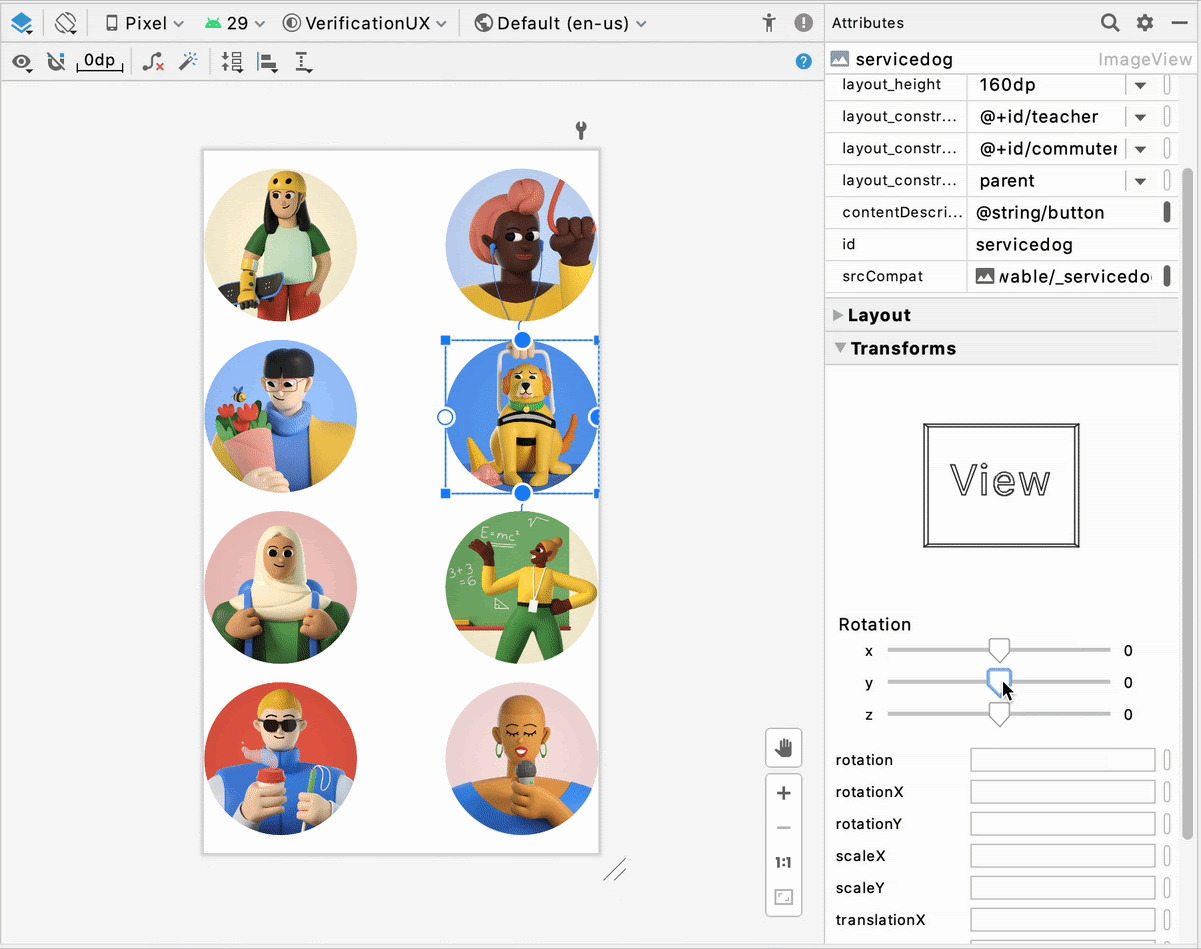Toggle the autoconnect magnet icon
The height and width of the screenshot is (949, 1201).
[x=56, y=63]
